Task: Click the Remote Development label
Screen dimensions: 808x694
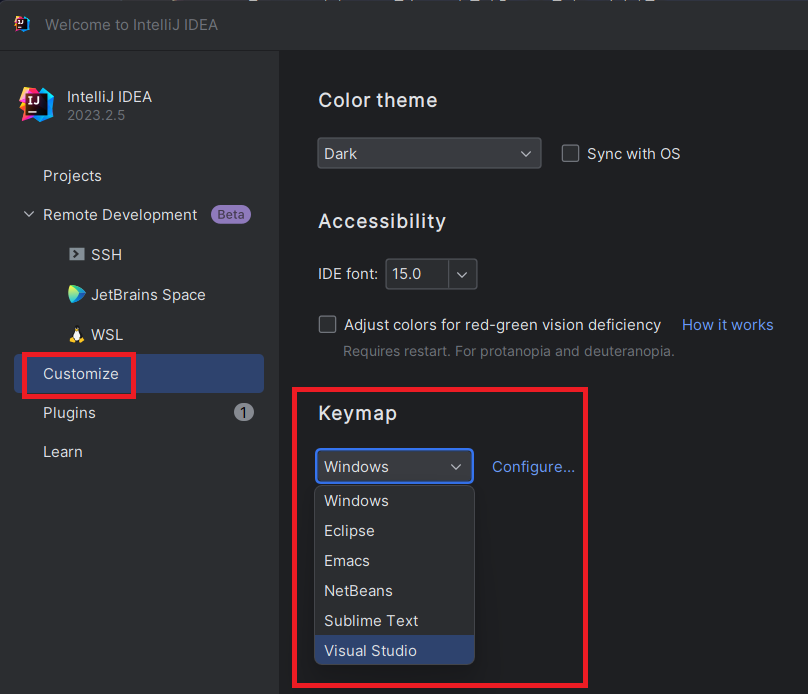Action: point(120,215)
